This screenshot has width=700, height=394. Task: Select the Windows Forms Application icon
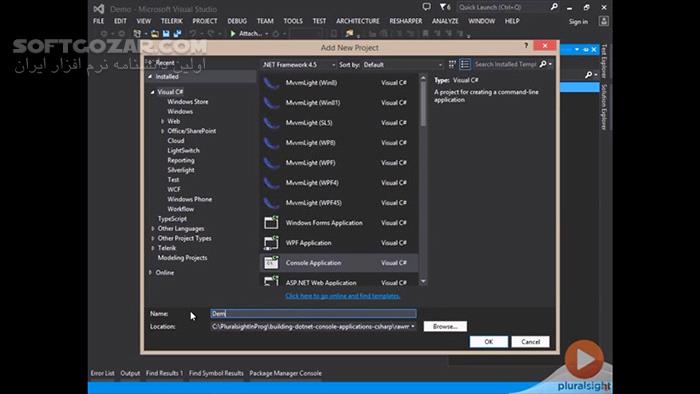(x=271, y=223)
